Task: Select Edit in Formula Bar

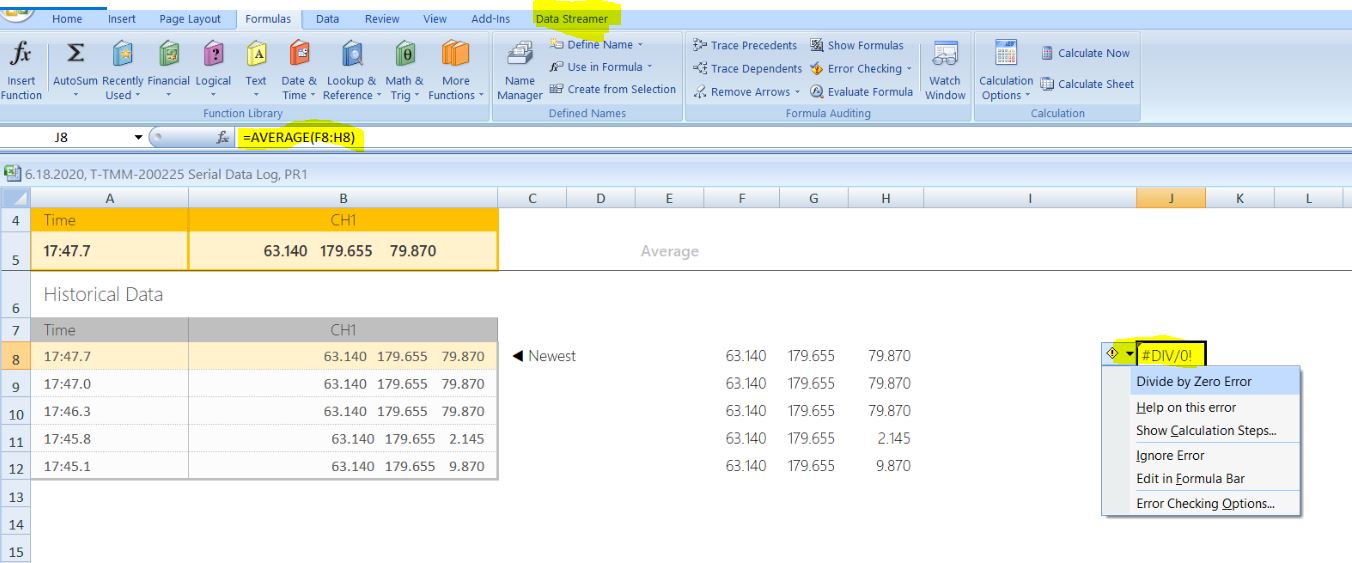Action: [x=1200, y=478]
